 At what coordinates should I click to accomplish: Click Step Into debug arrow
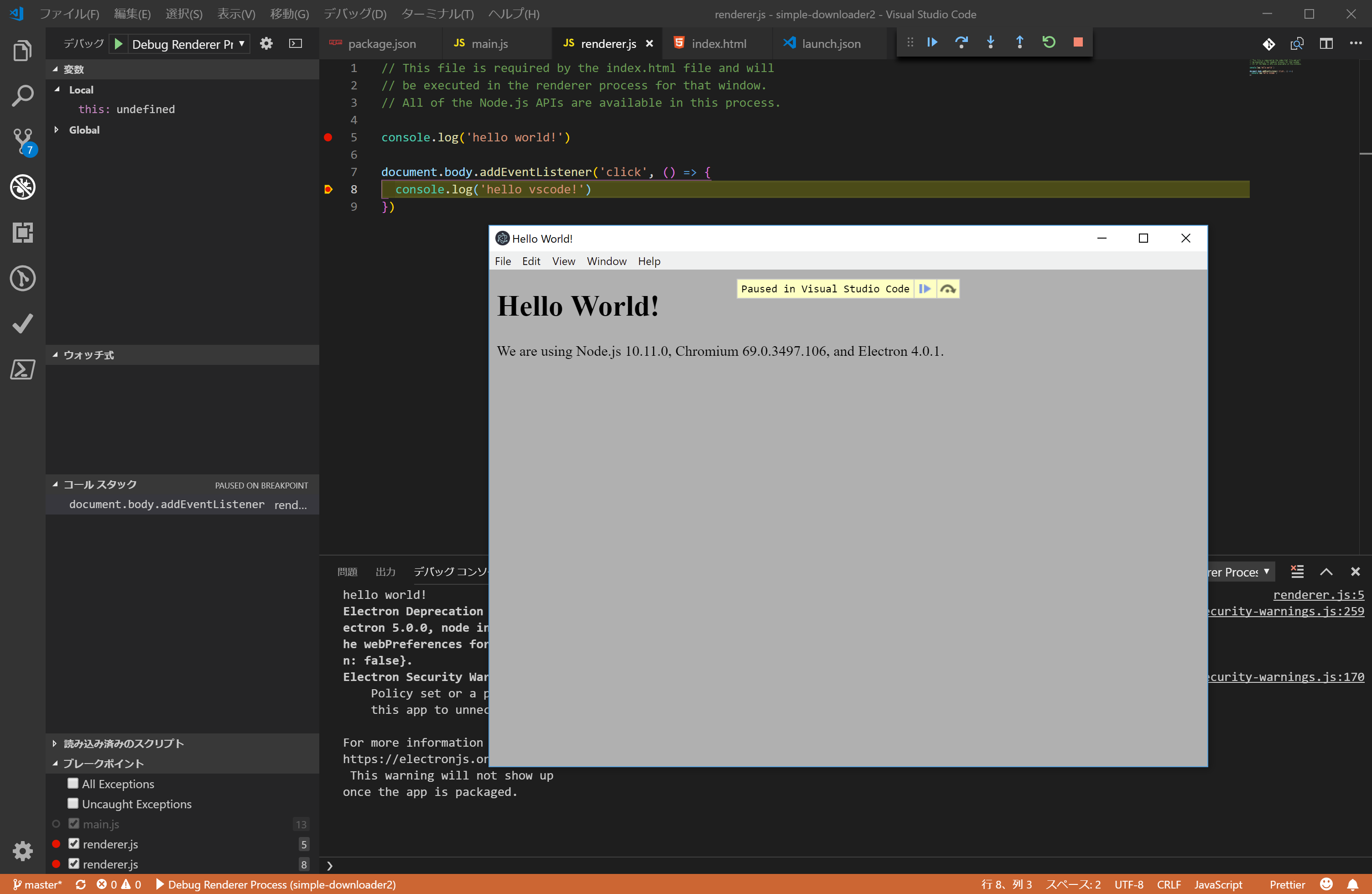(x=990, y=42)
